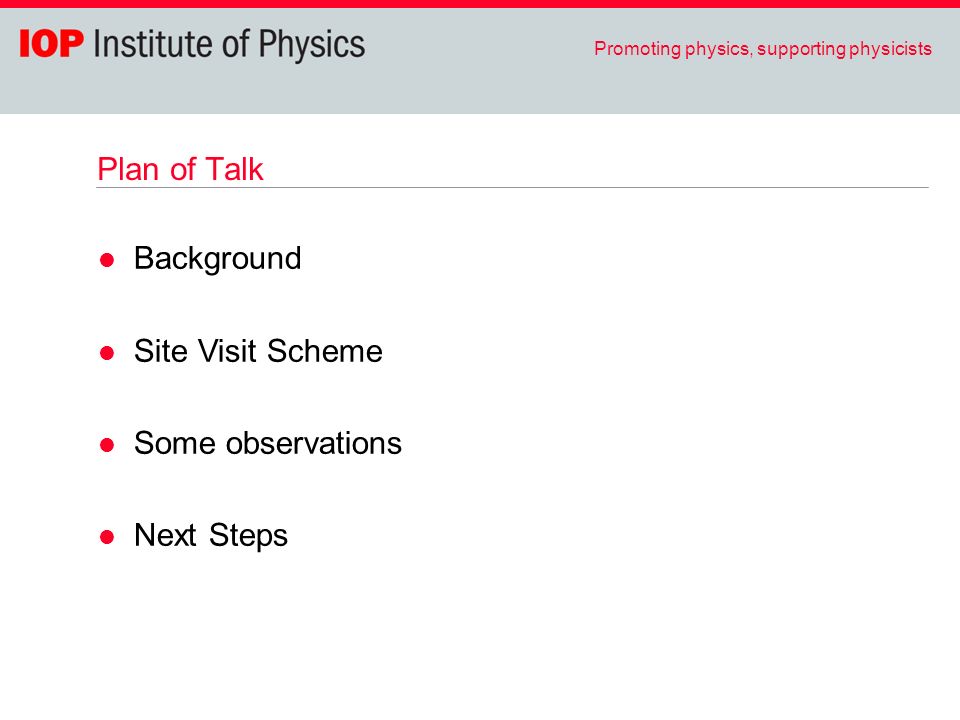
Task: Click the red bullet beside Some observations
Action: (107, 445)
